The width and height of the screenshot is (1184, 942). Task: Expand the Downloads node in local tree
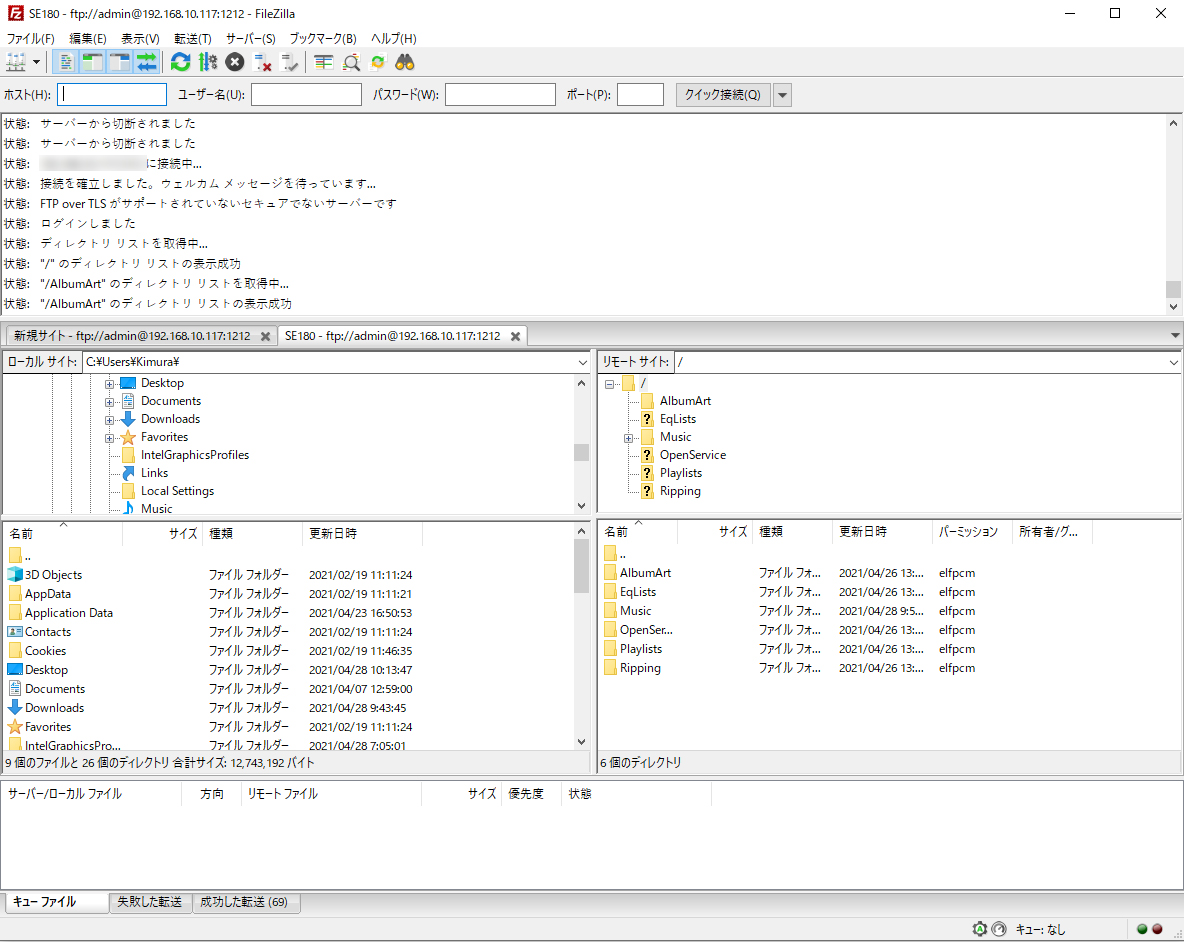tap(109, 420)
